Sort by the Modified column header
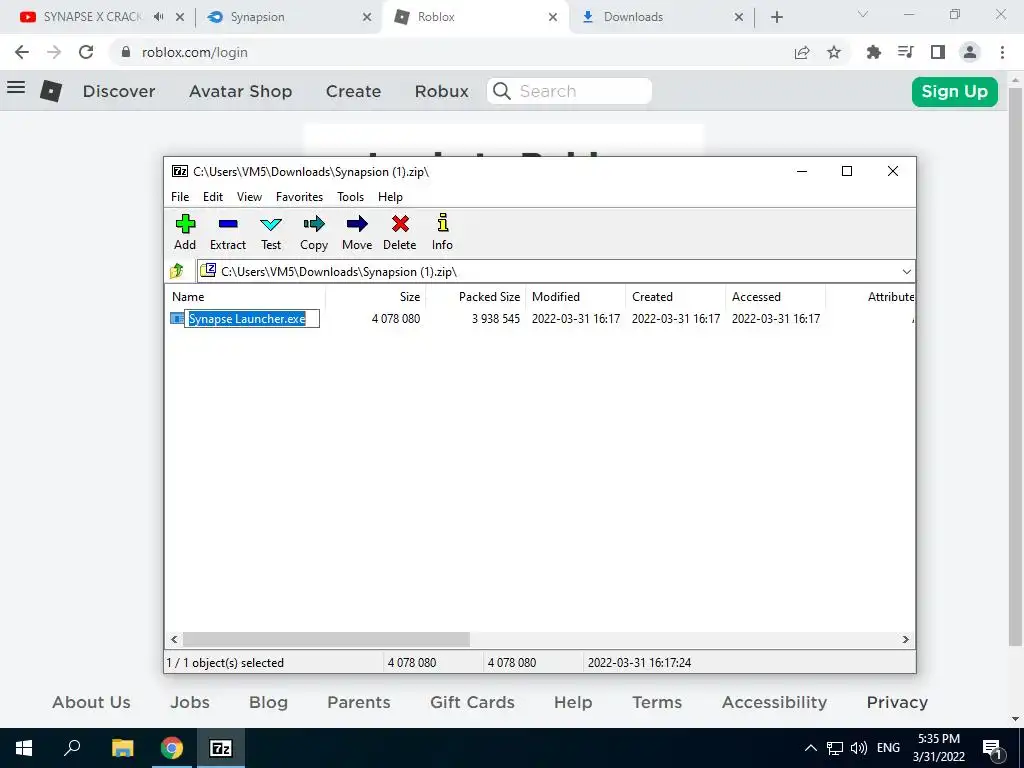 [x=576, y=296]
